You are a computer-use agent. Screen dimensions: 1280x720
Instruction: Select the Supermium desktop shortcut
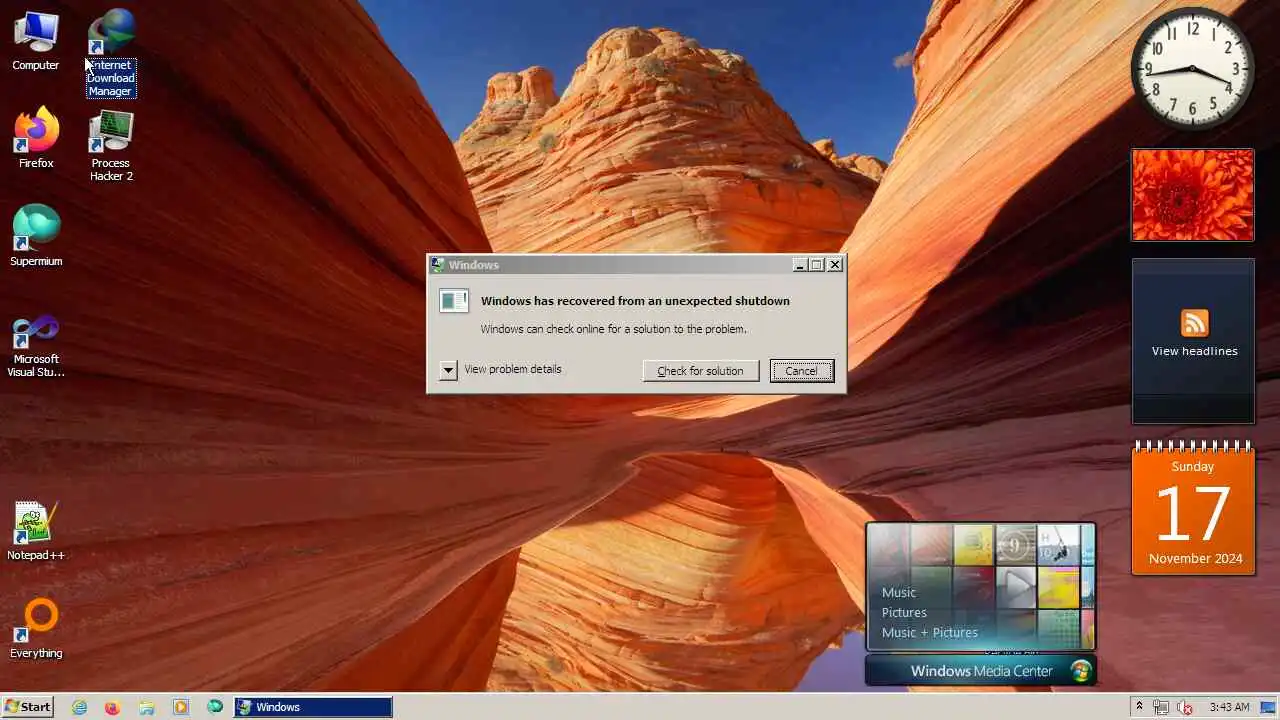pos(36,236)
